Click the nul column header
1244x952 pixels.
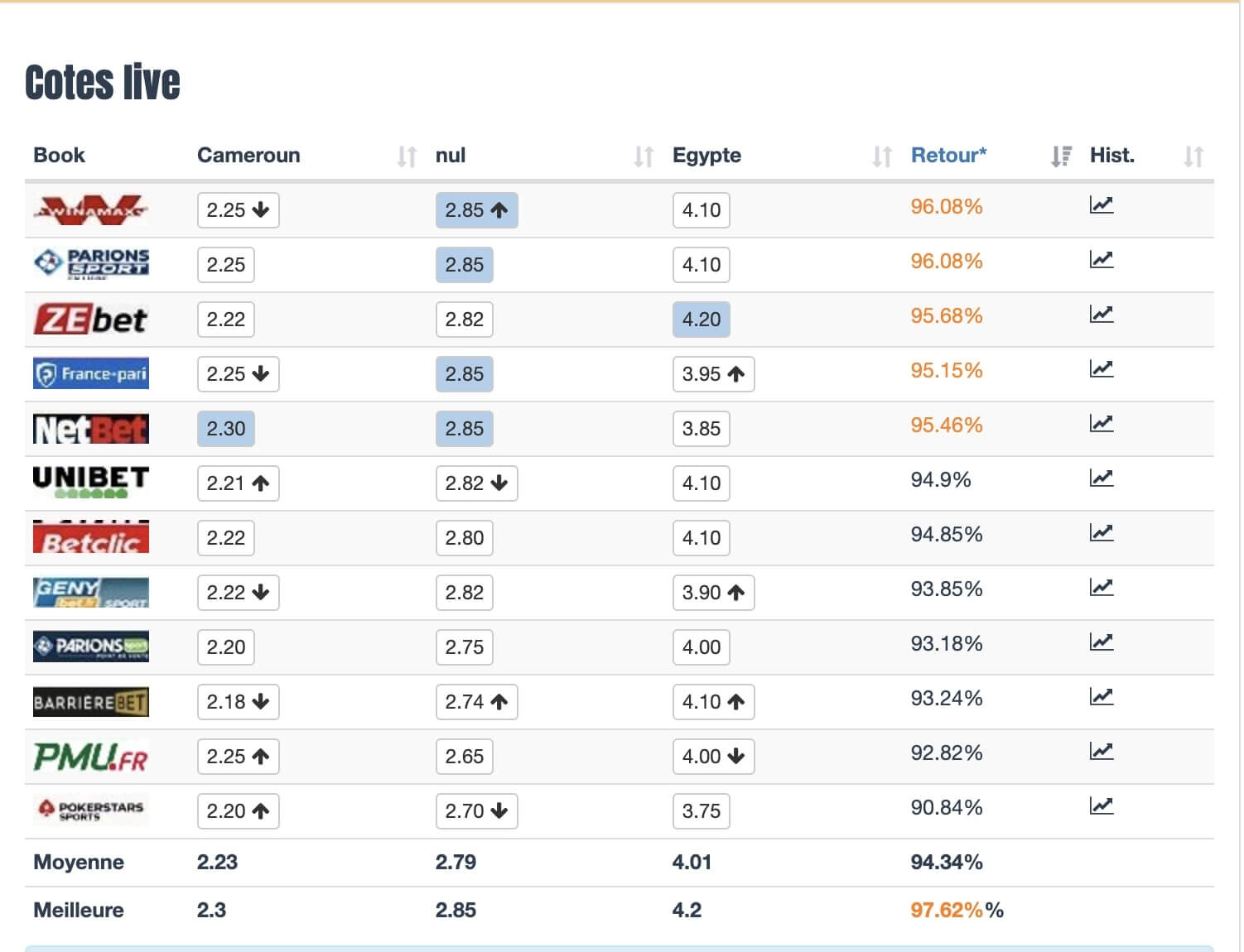pos(451,155)
